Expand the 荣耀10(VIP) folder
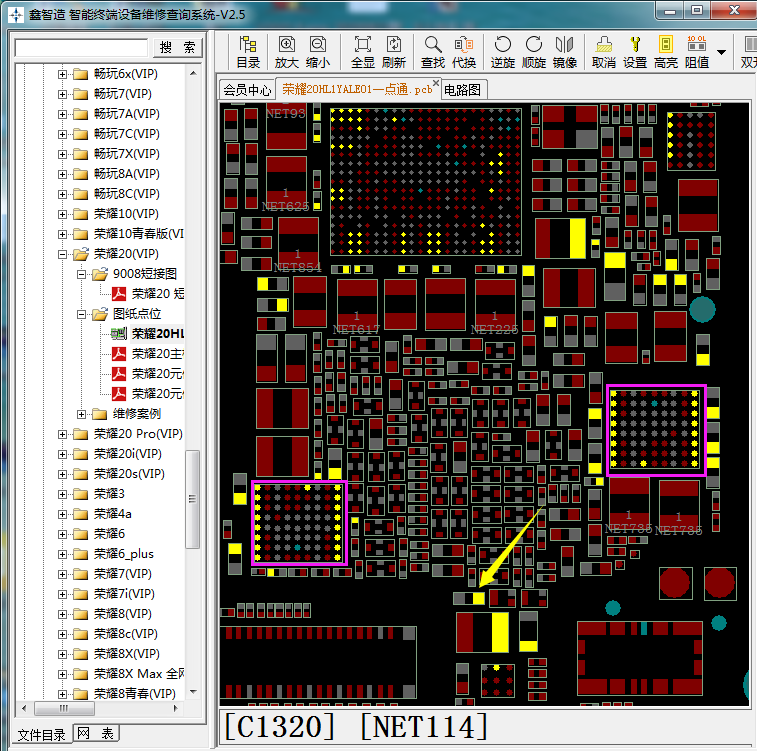The width and height of the screenshot is (757, 751). pyautogui.click(x=62, y=214)
